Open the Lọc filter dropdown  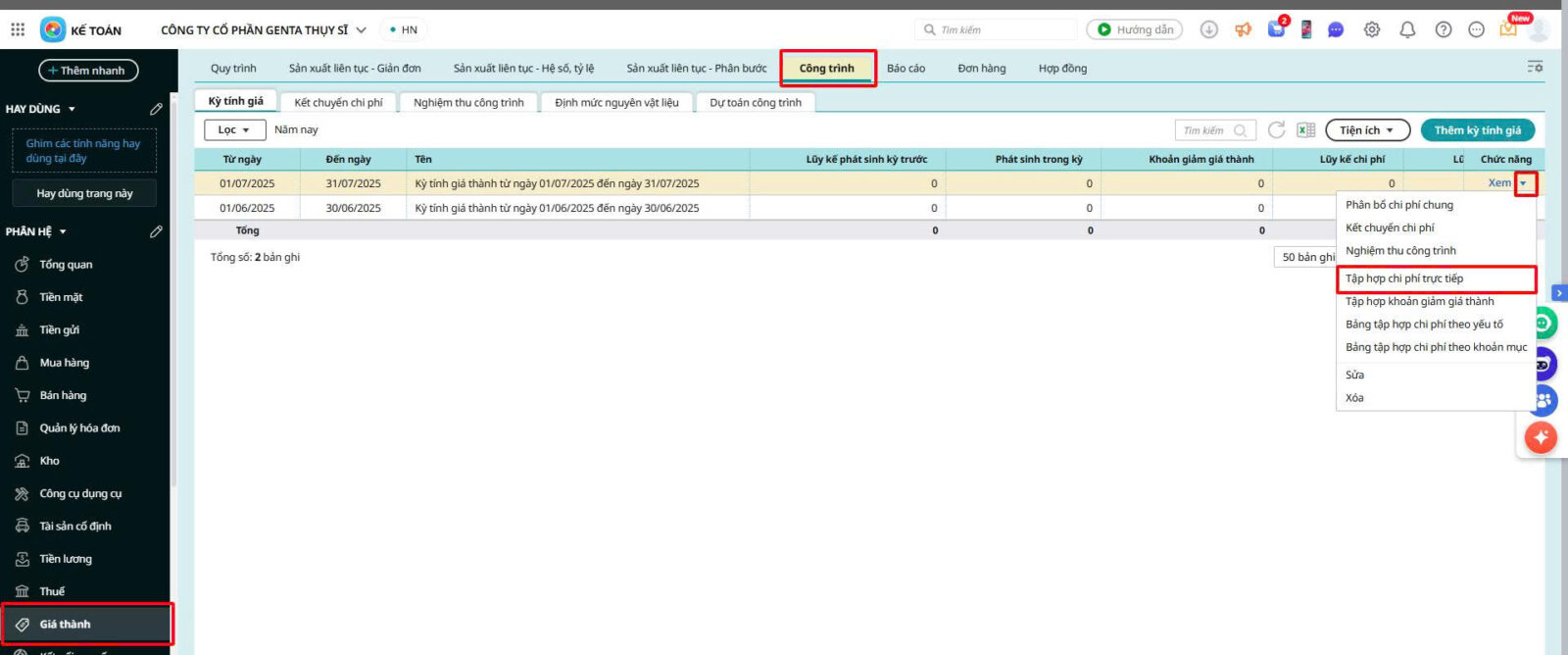234,129
